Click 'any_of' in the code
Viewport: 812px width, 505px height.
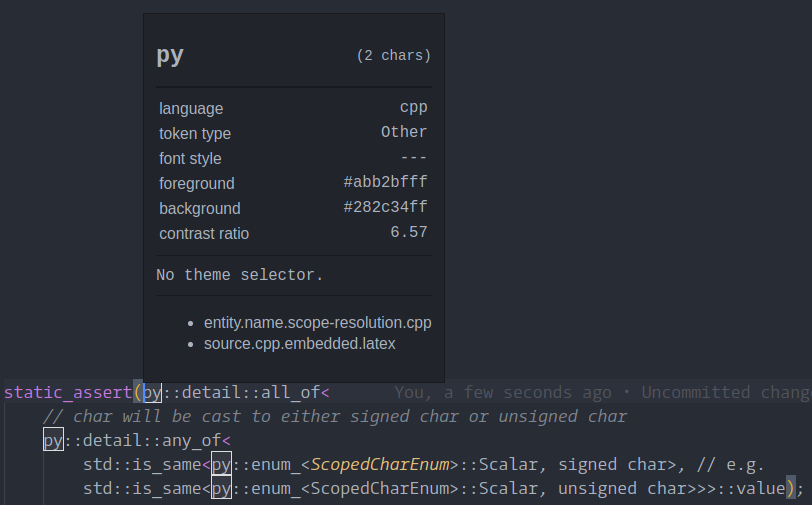(192, 441)
